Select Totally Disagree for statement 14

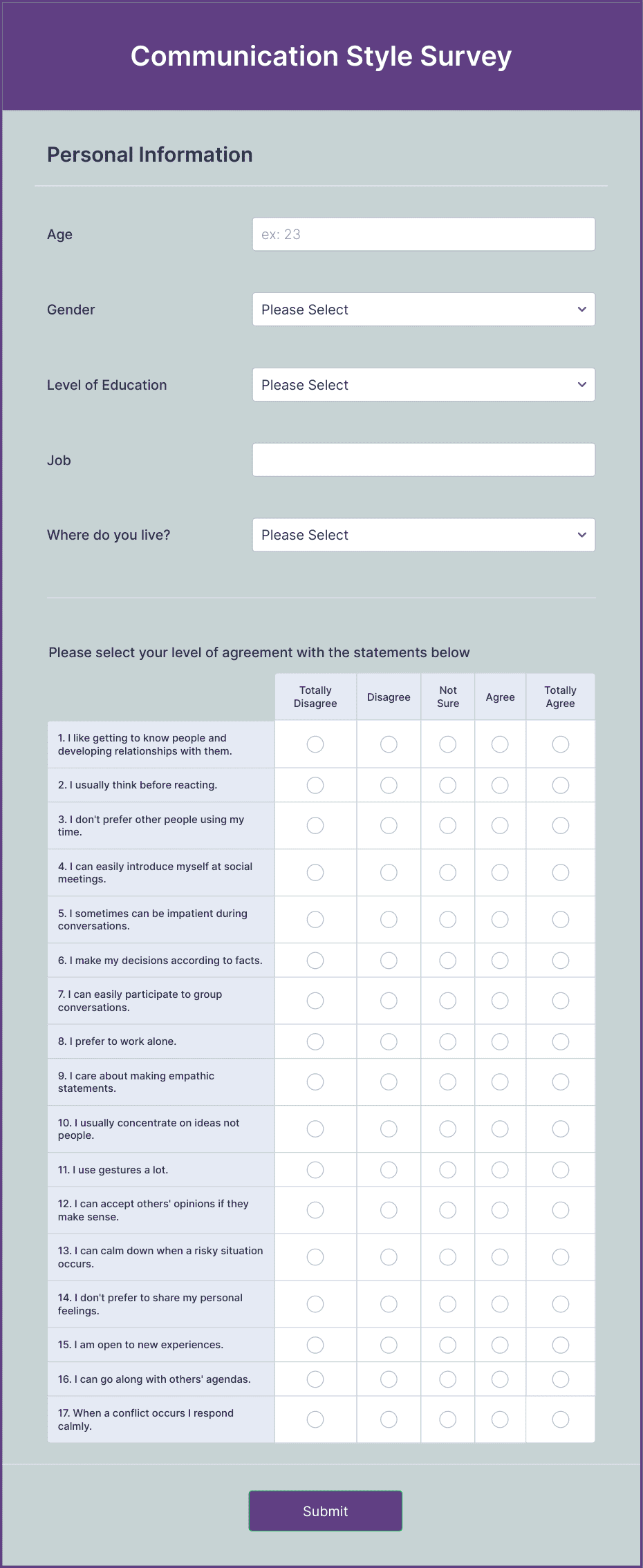tap(315, 1303)
